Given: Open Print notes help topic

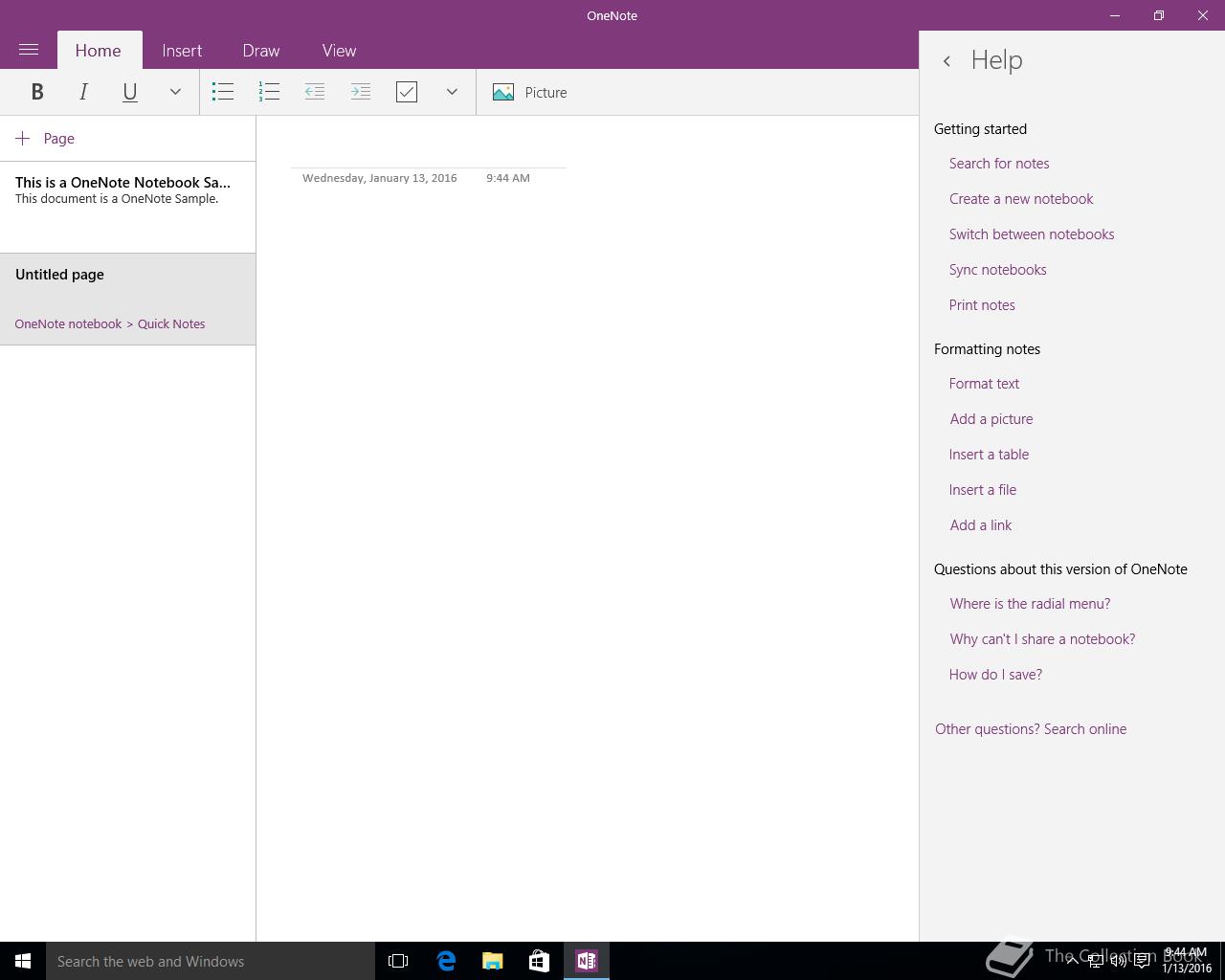Looking at the screenshot, I should (982, 305).
